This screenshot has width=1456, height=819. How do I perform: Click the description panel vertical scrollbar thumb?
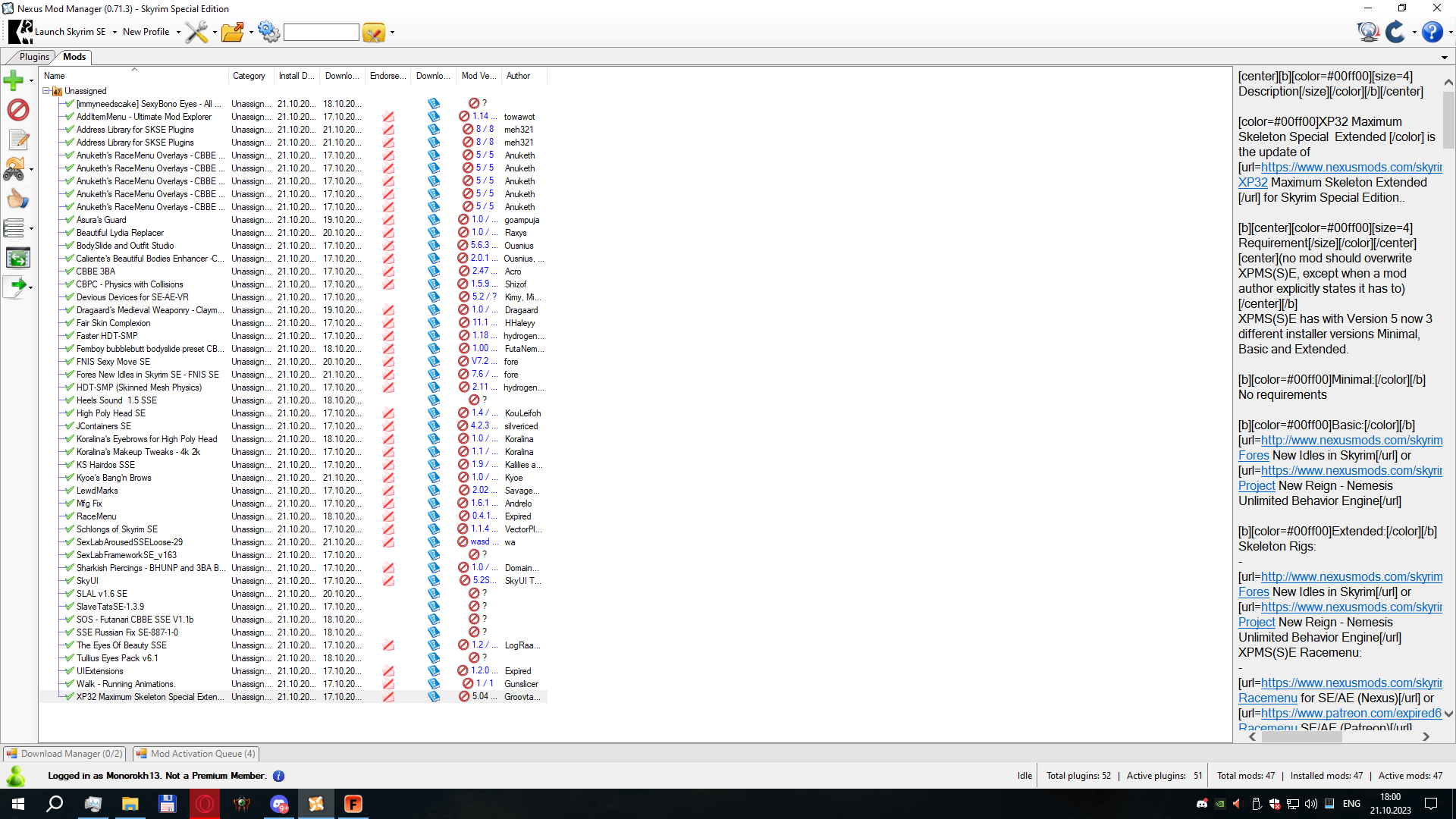1448,120
